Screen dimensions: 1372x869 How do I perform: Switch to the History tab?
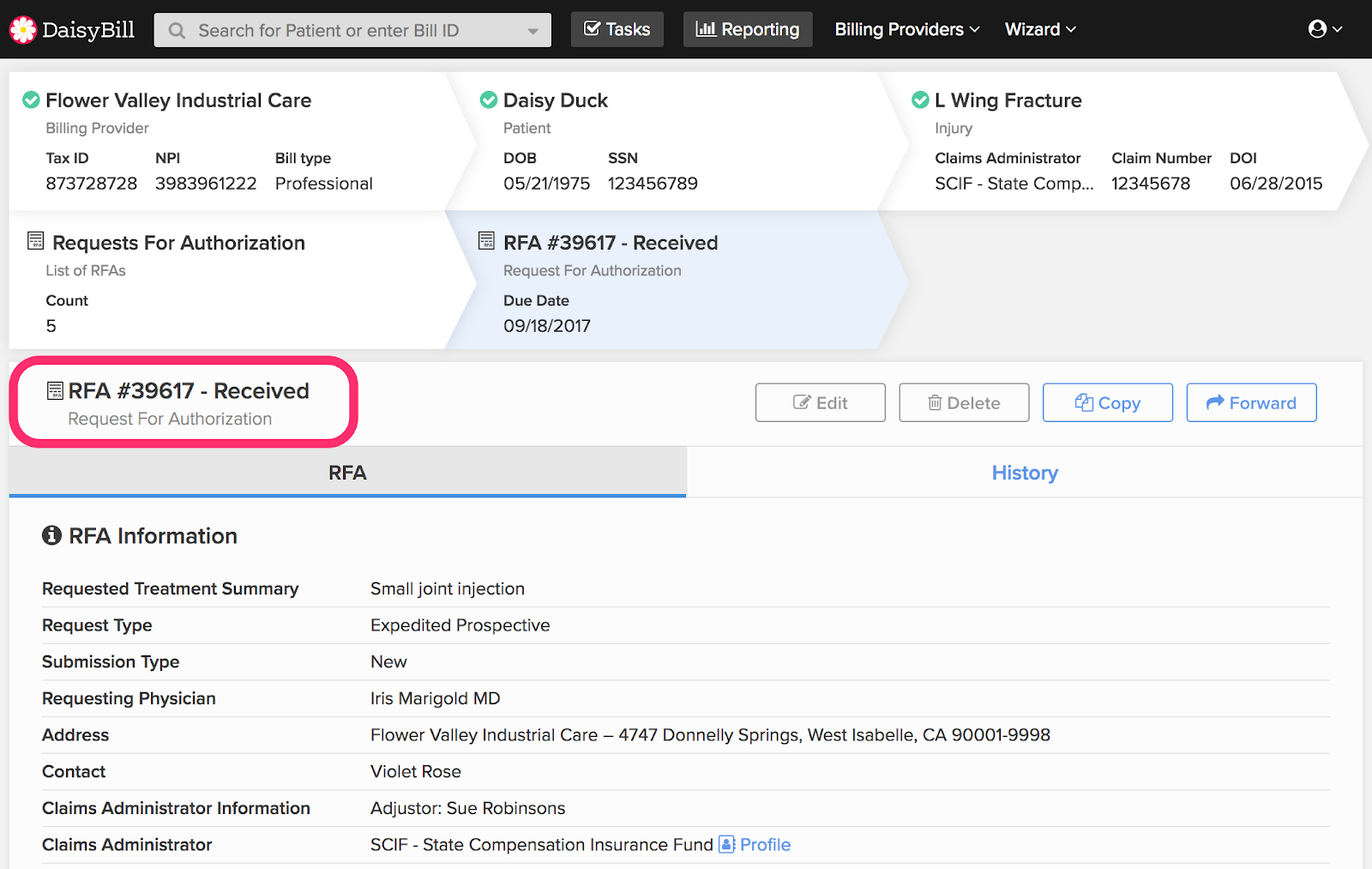1025,473
